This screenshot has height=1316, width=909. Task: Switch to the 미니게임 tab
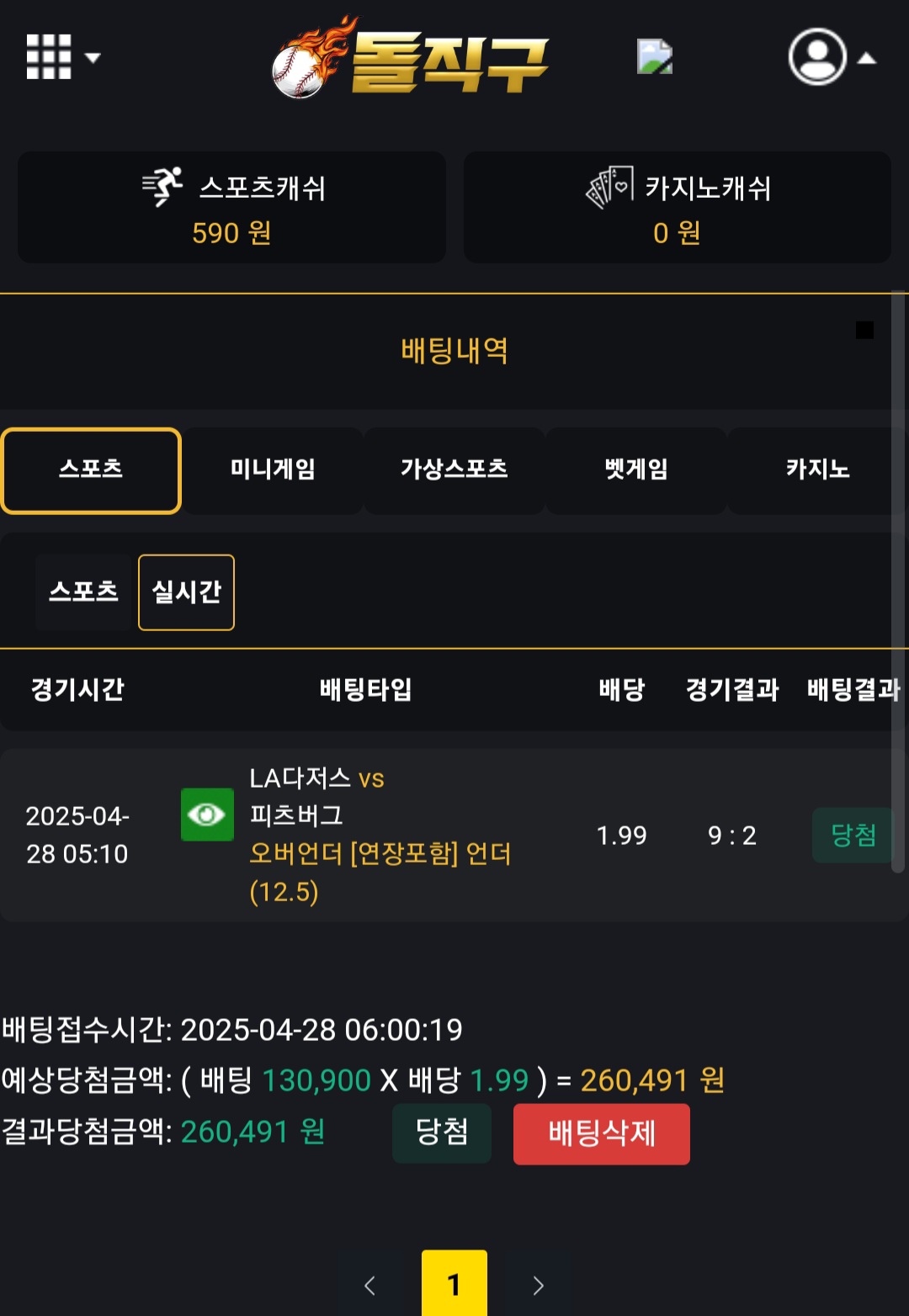click(x=273, y=470)
